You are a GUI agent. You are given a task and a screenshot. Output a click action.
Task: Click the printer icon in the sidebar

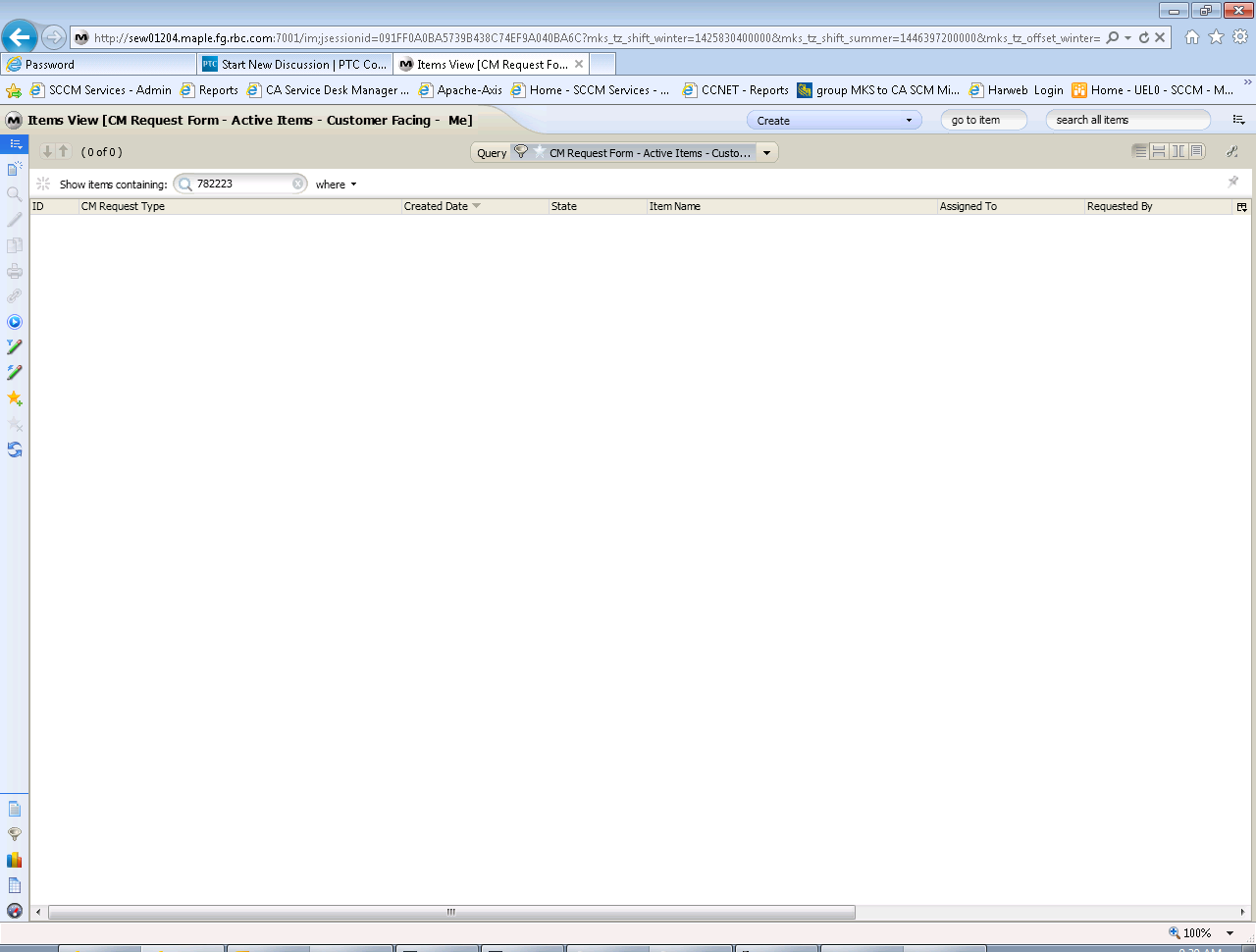coord(15,271)
